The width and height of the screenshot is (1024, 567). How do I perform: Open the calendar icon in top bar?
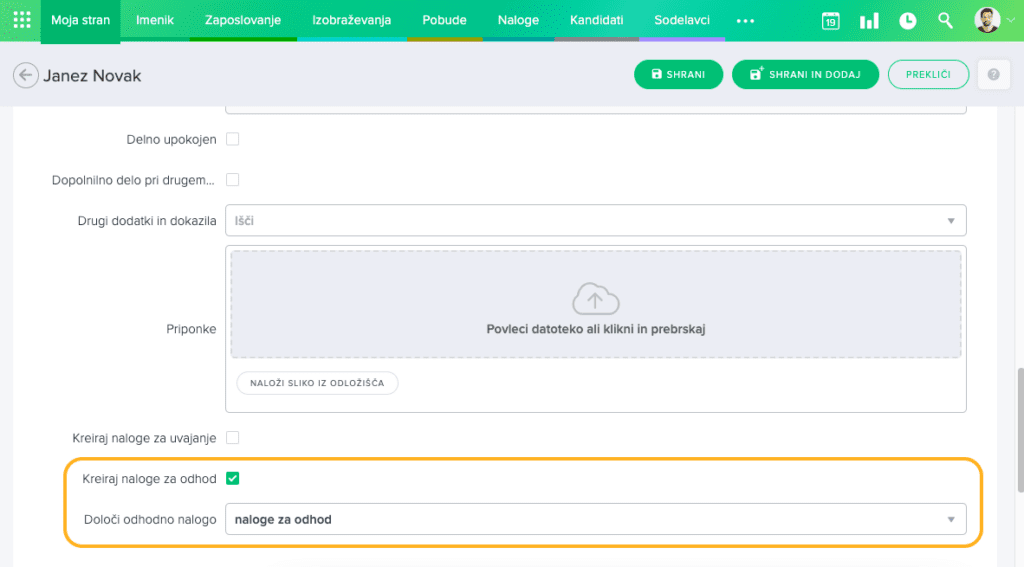click(830, 20)
